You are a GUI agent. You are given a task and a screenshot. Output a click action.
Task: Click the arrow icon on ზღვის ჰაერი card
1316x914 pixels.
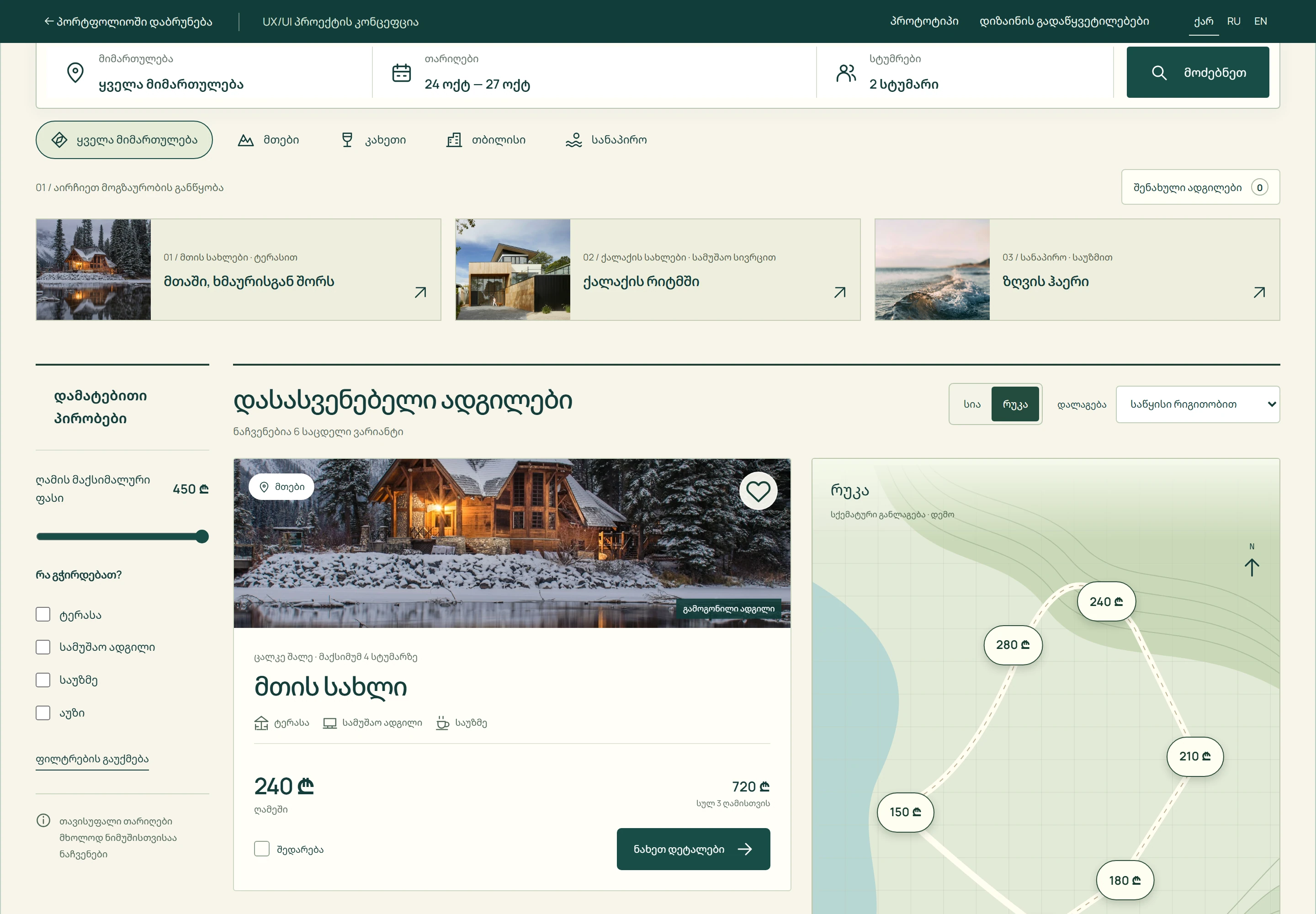1259,292
